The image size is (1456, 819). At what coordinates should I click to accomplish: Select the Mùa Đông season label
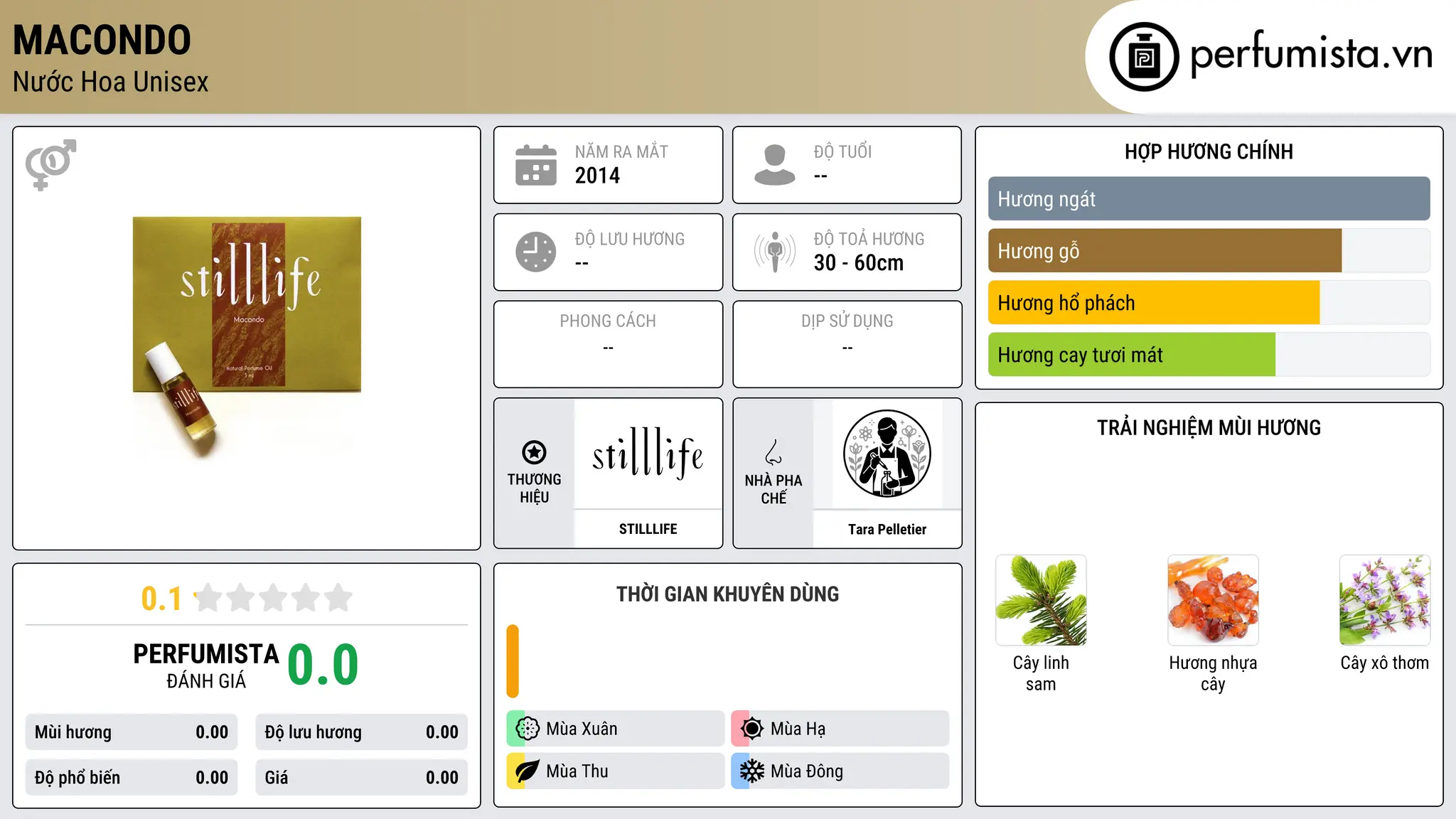[807, 771]
